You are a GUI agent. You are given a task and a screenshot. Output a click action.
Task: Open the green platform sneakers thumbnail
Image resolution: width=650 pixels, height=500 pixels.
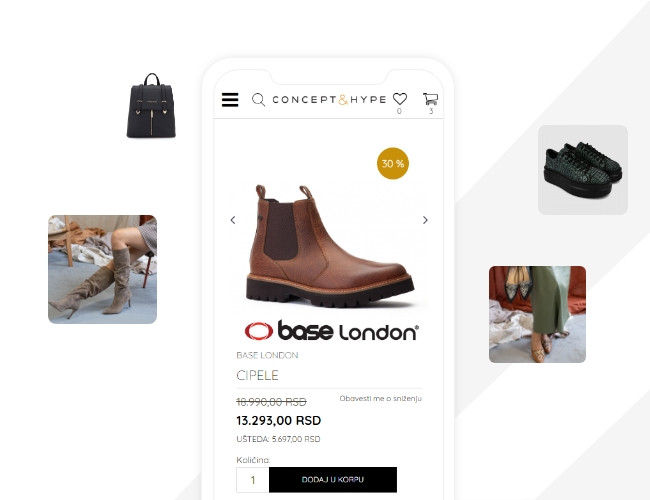tap(582, 170)
